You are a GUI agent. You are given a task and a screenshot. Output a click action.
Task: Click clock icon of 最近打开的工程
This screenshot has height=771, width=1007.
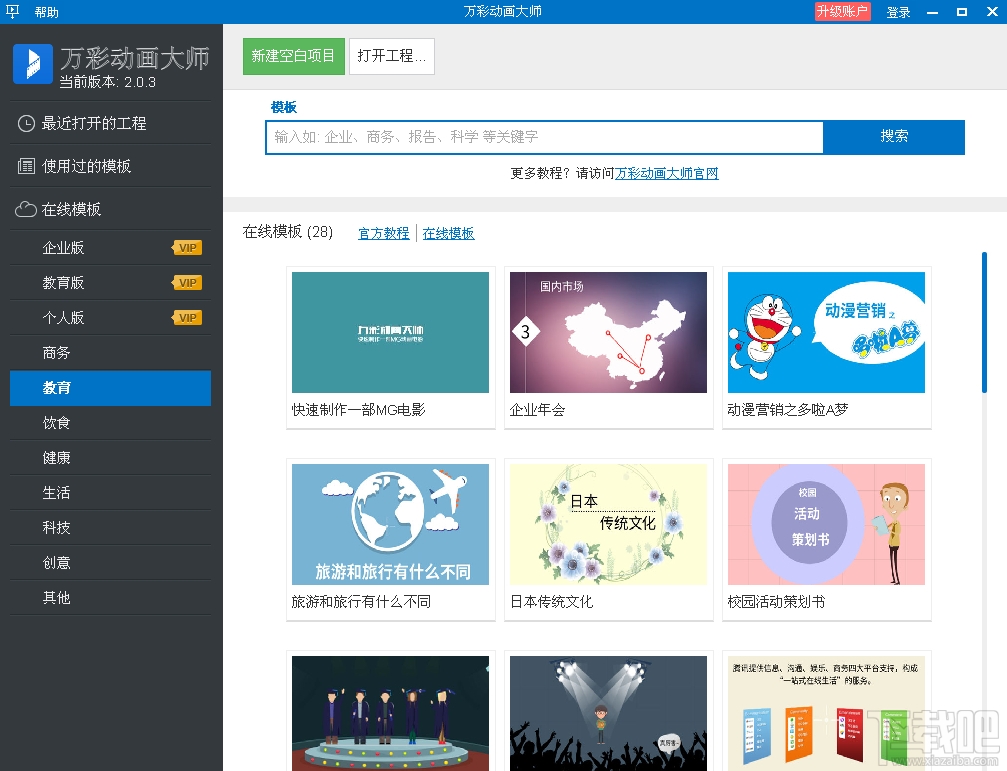tap(26, 123)
